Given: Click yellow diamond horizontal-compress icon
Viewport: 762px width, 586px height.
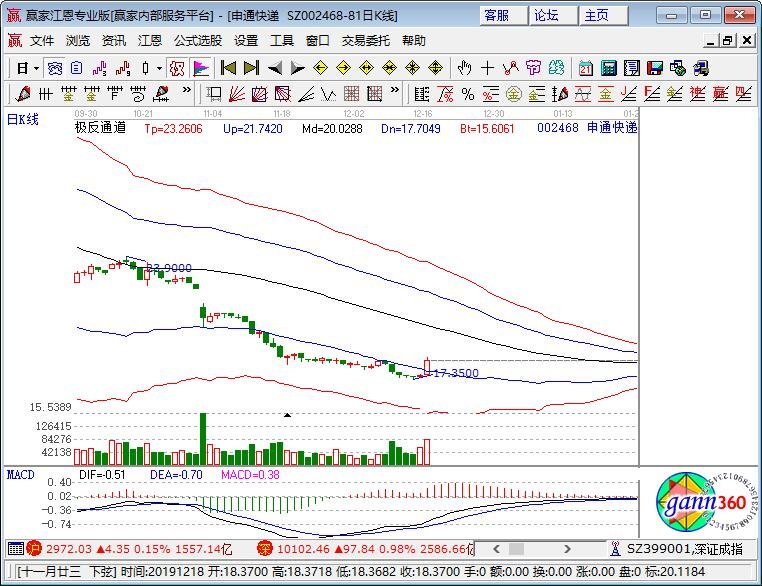Looking at the screenshot, I should pos(390,68).
